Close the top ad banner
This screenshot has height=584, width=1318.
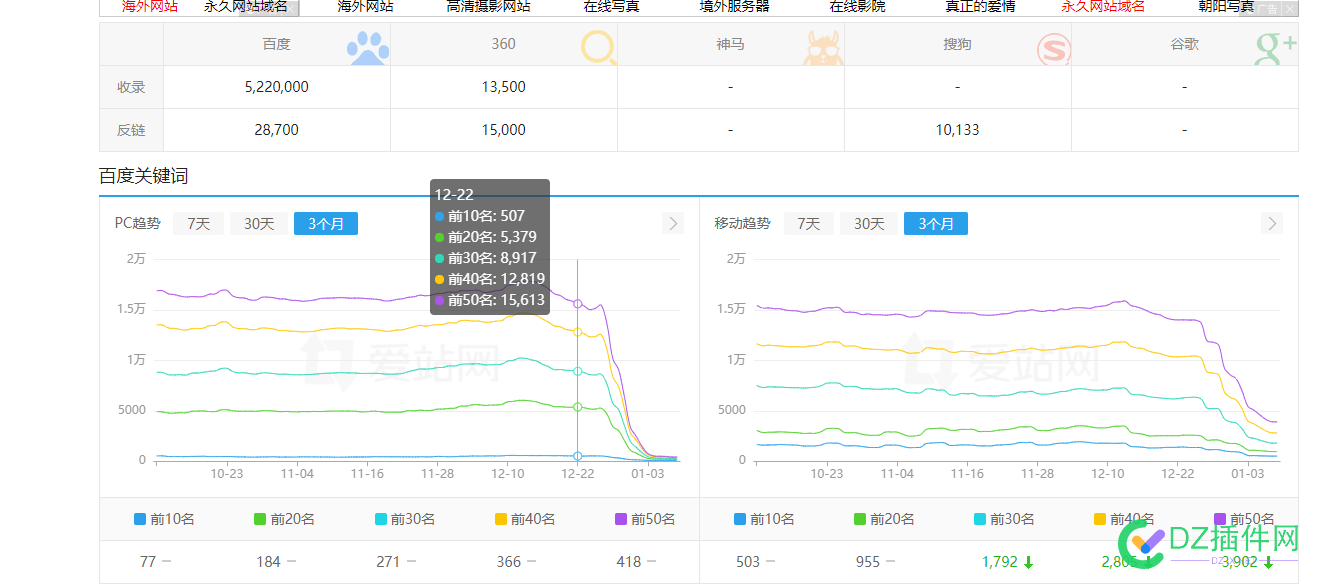click(1289, 9)
